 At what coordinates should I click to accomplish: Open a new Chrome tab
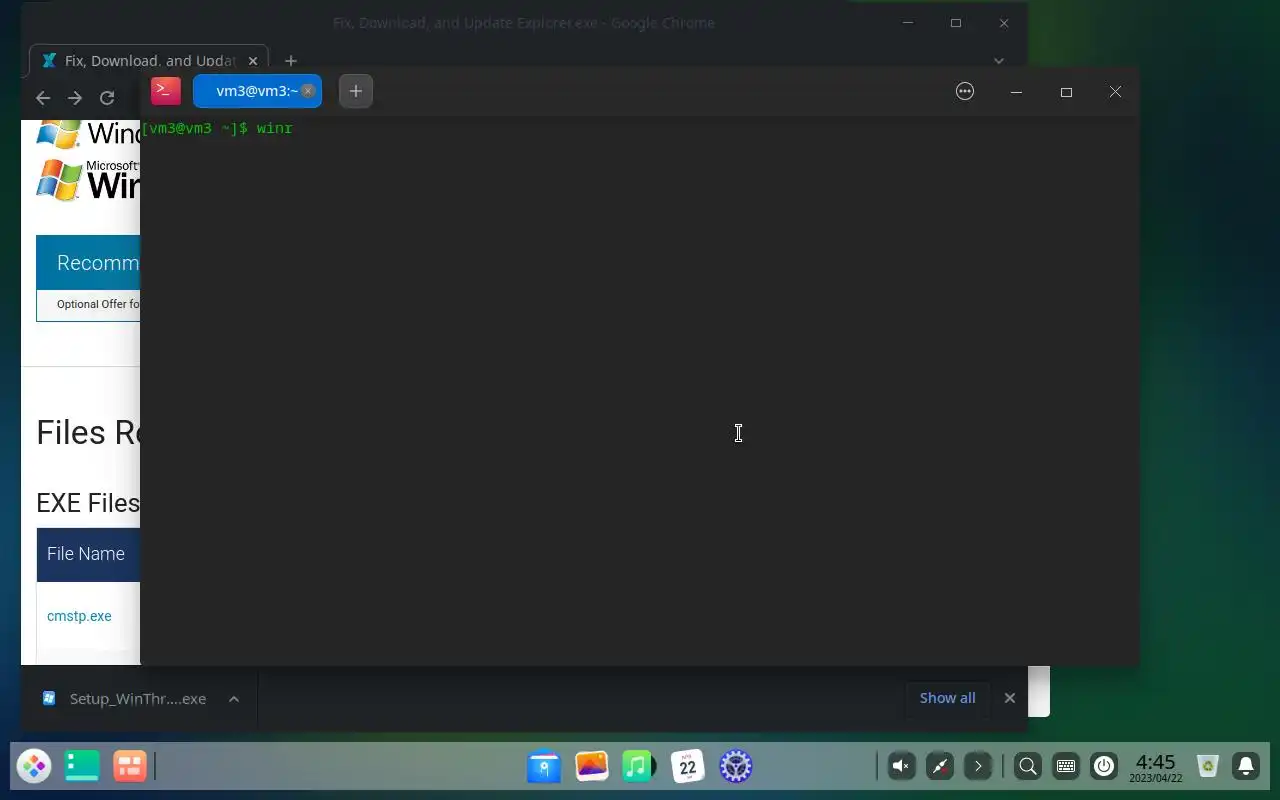click(290, 61)
